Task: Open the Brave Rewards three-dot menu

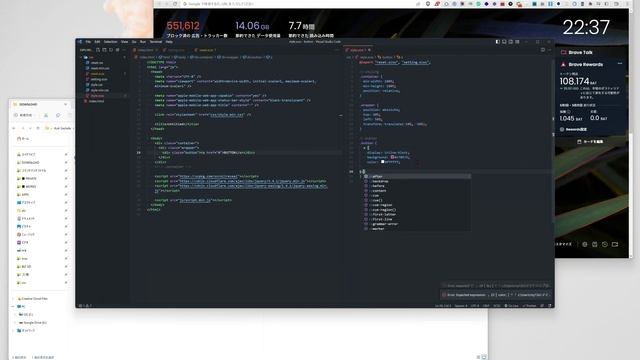Action: pos(620,64)
